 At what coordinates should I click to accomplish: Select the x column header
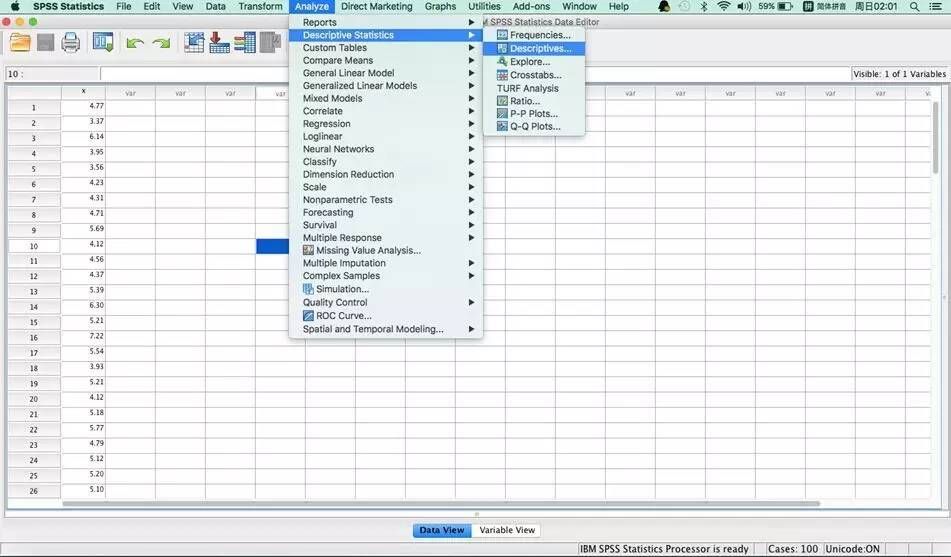coord(83,92)
